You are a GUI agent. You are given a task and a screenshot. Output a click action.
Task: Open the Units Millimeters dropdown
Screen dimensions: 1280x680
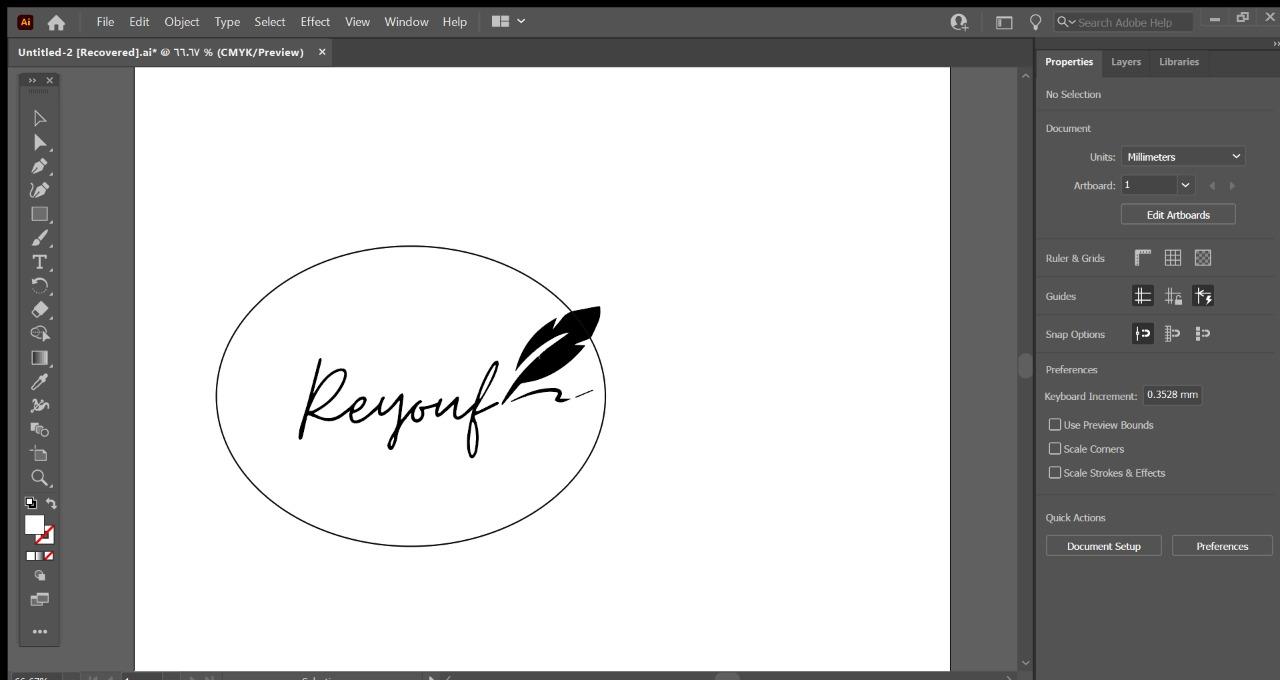point(1183,157)
